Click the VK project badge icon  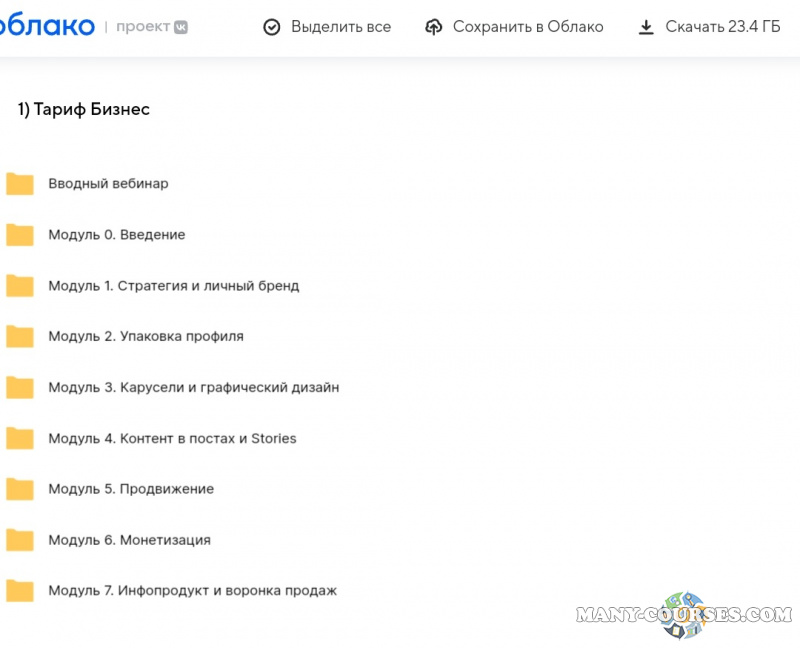(x=180, y=27)
